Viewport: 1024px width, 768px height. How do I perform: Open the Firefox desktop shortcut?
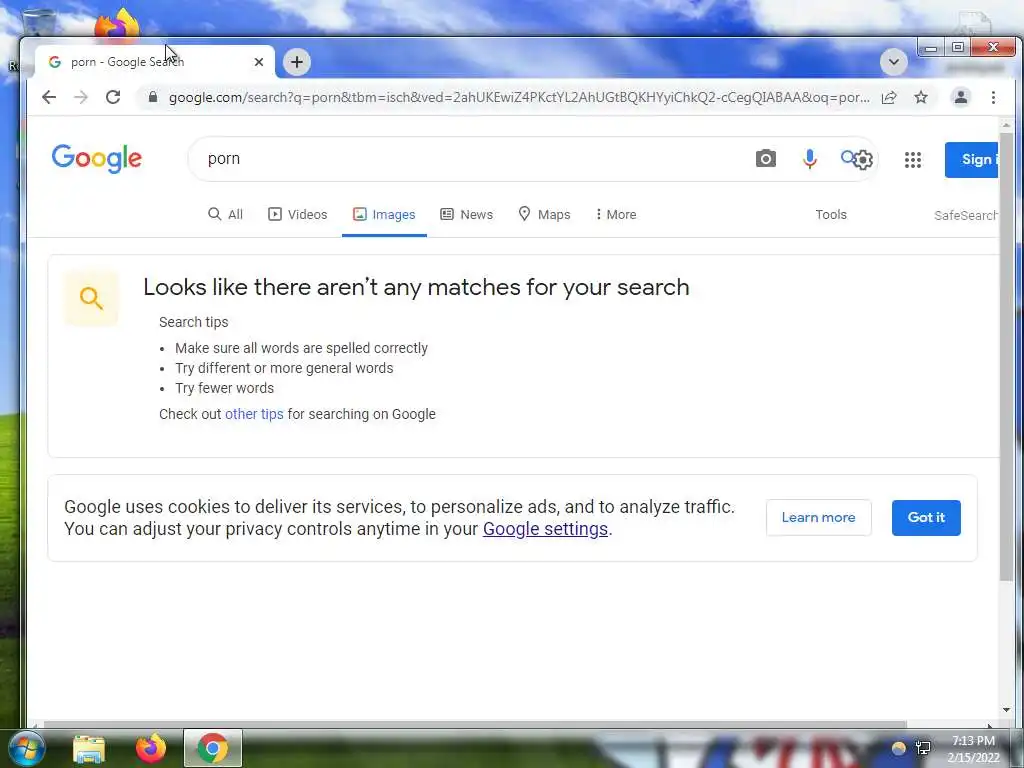[117, 24]
